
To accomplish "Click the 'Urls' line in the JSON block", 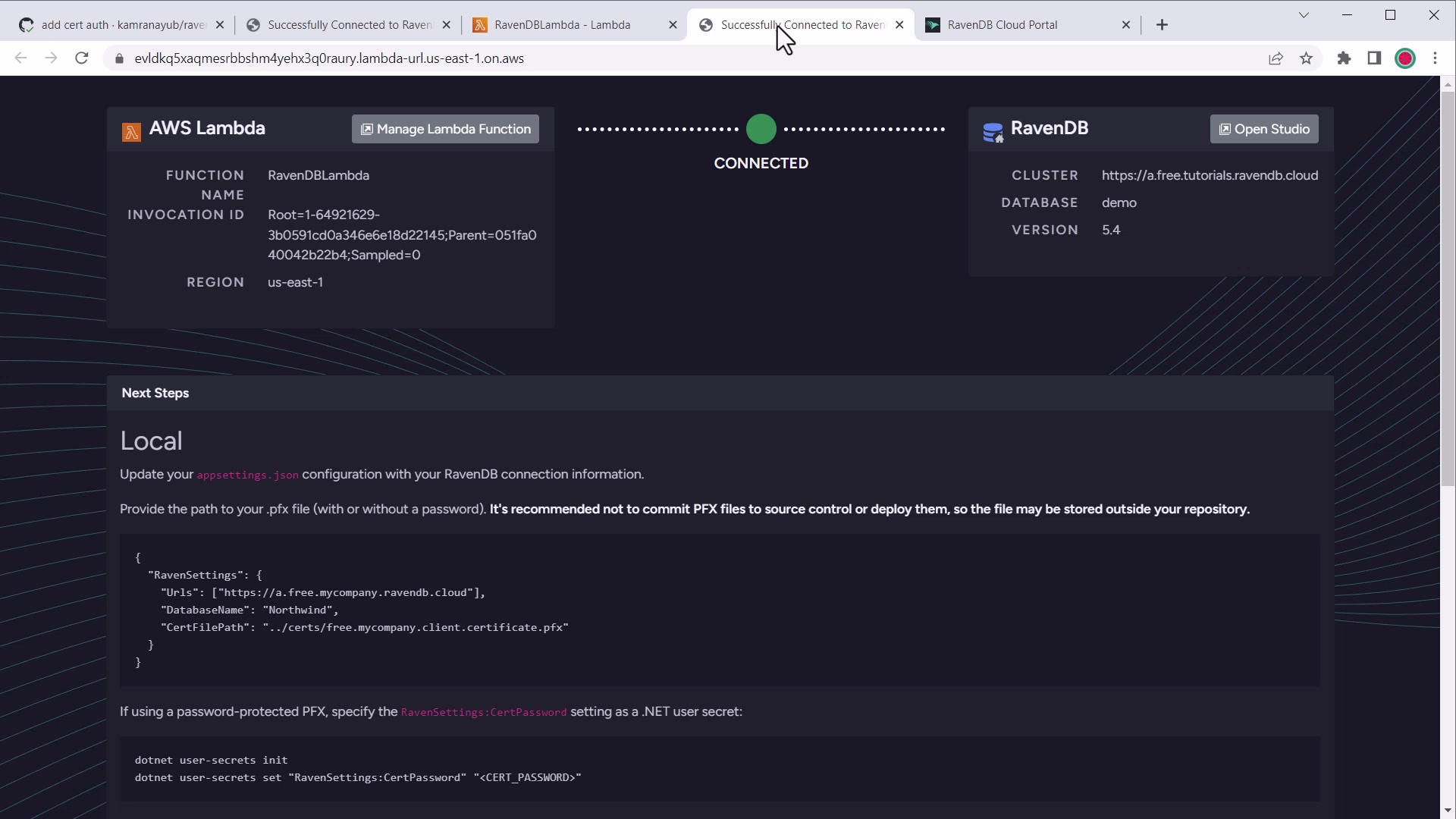I will (x=322, y=592).
